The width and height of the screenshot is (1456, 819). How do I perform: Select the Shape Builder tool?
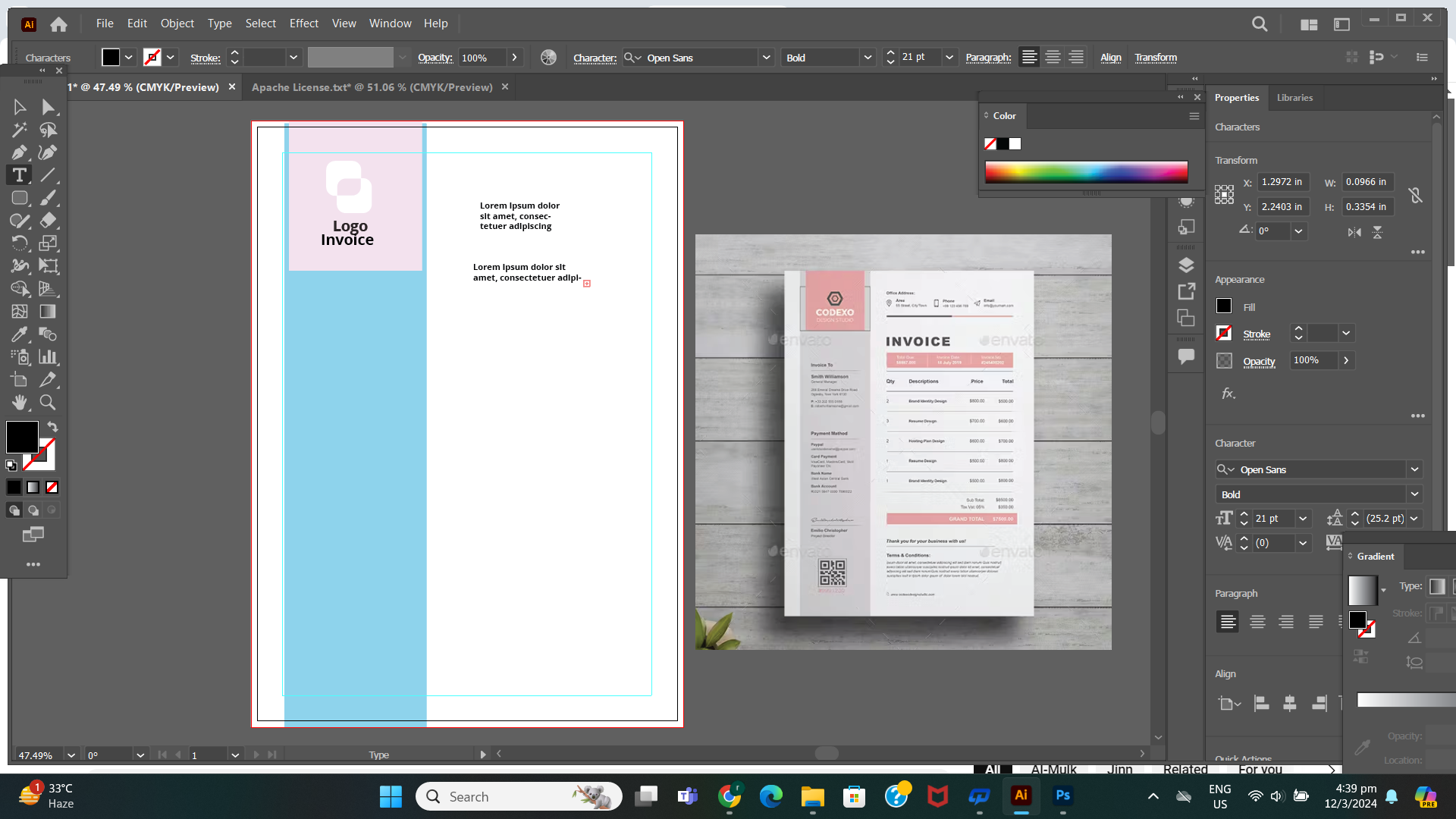tap(20, 289)
